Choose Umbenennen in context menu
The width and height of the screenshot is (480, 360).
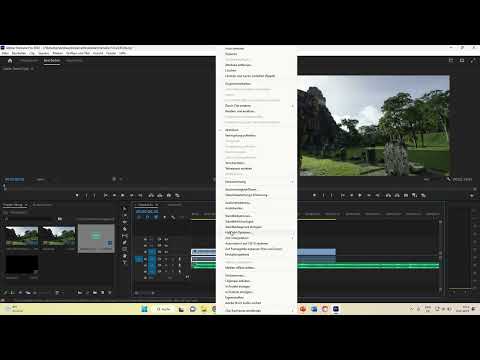coord(256,275)
